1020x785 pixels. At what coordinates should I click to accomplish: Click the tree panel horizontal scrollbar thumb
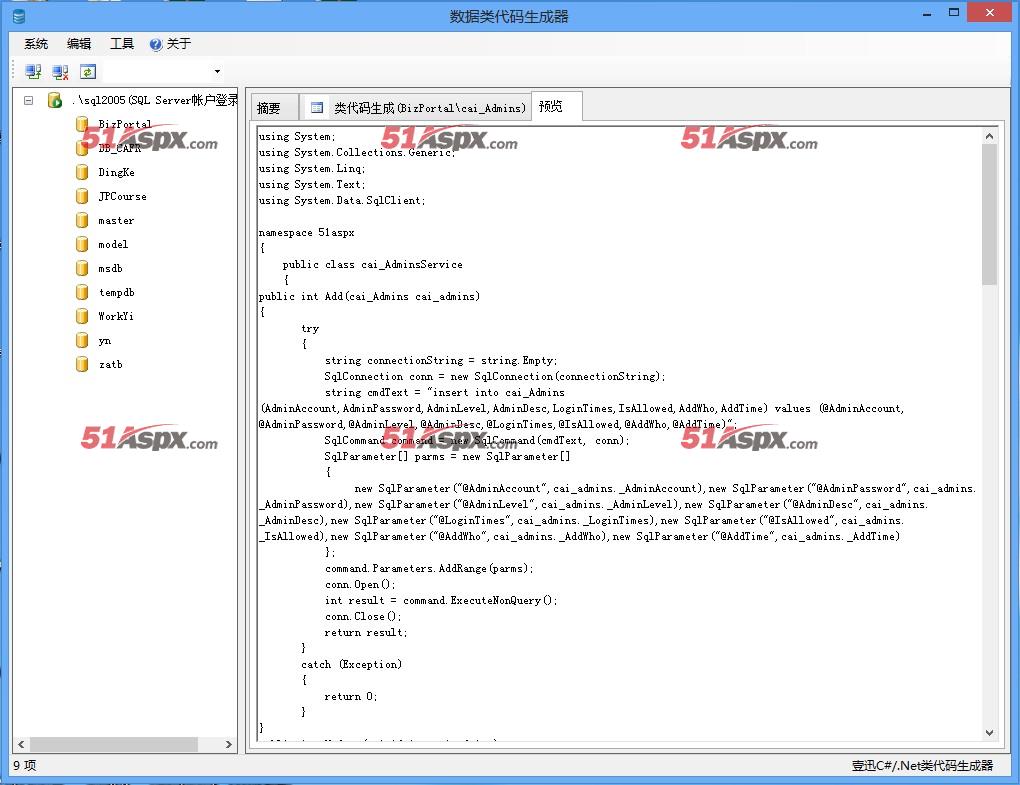(x=114, y=745)
